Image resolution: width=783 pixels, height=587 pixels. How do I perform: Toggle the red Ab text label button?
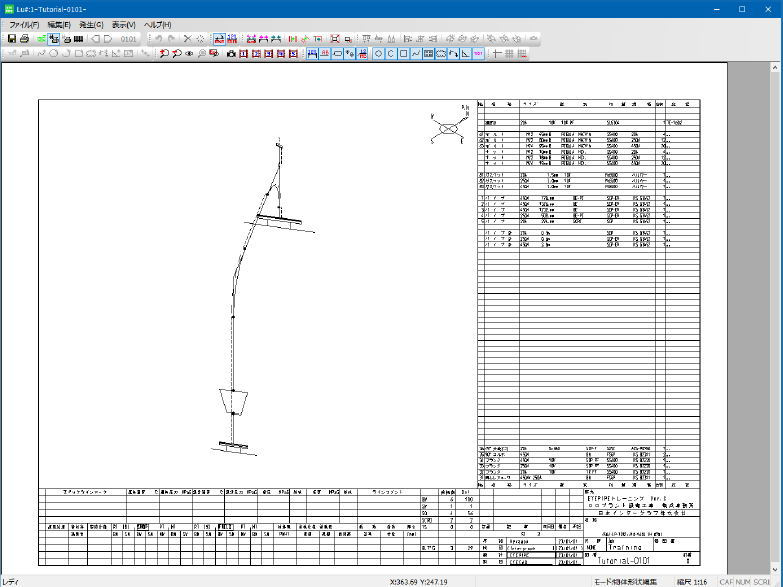(325, 53)
